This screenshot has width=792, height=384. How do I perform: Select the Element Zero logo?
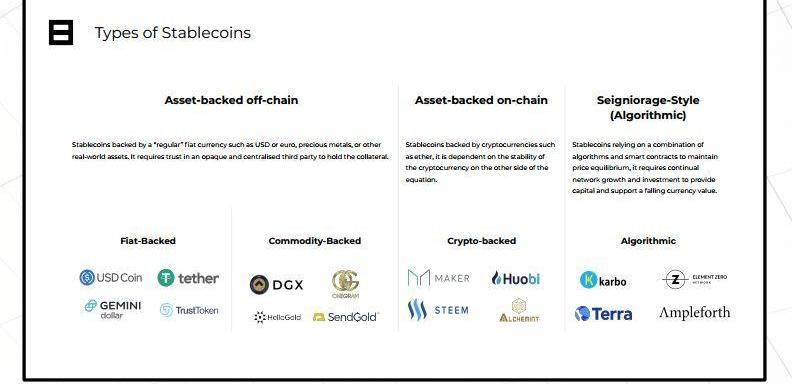[x=695, y=279]
